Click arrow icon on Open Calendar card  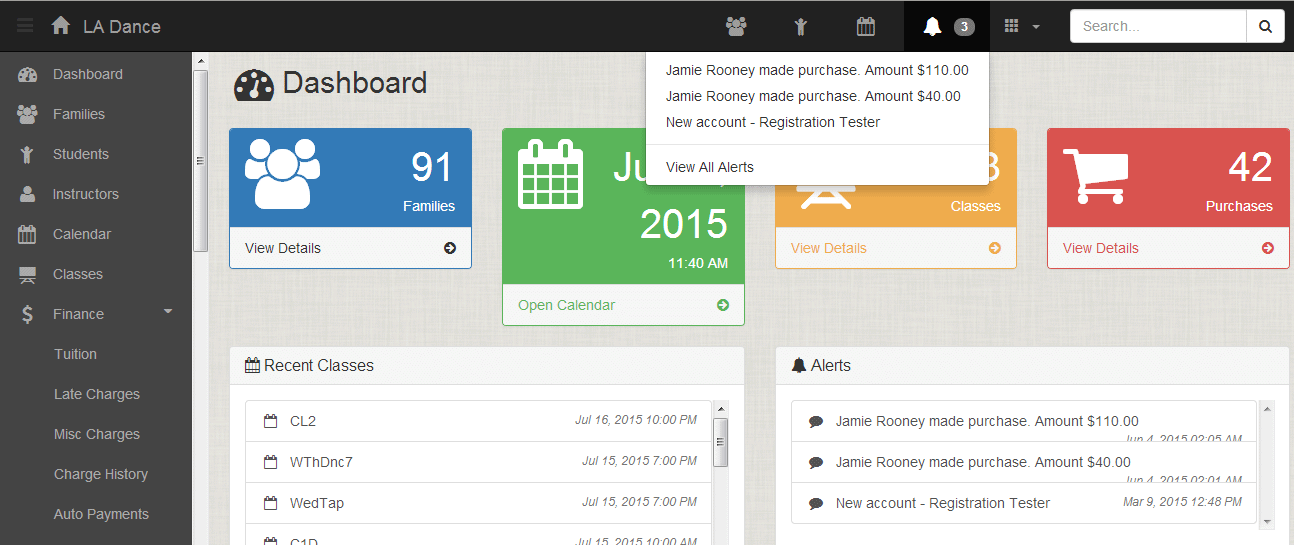(723, 305)
